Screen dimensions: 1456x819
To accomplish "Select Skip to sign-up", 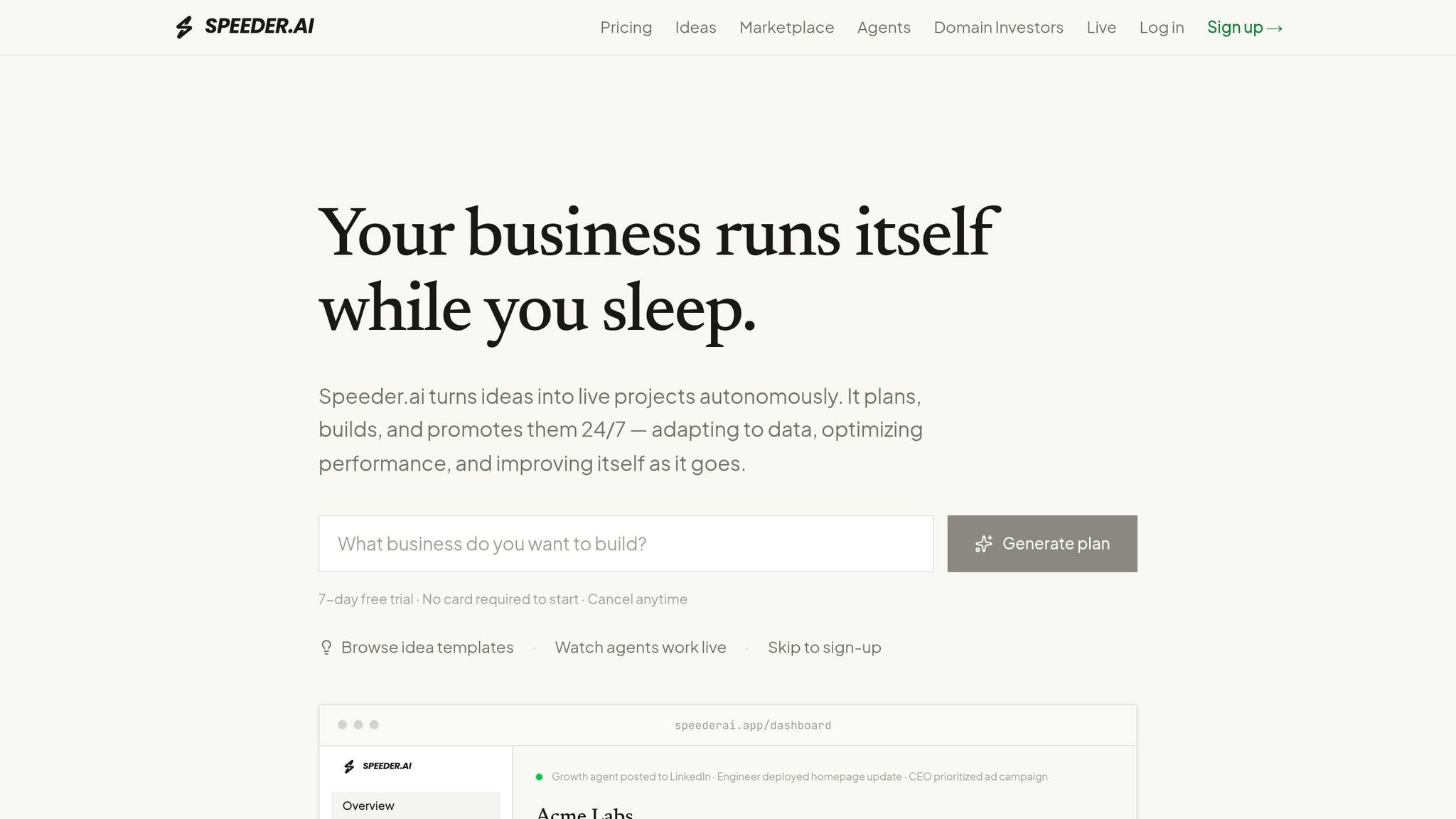I will point(824,647).
